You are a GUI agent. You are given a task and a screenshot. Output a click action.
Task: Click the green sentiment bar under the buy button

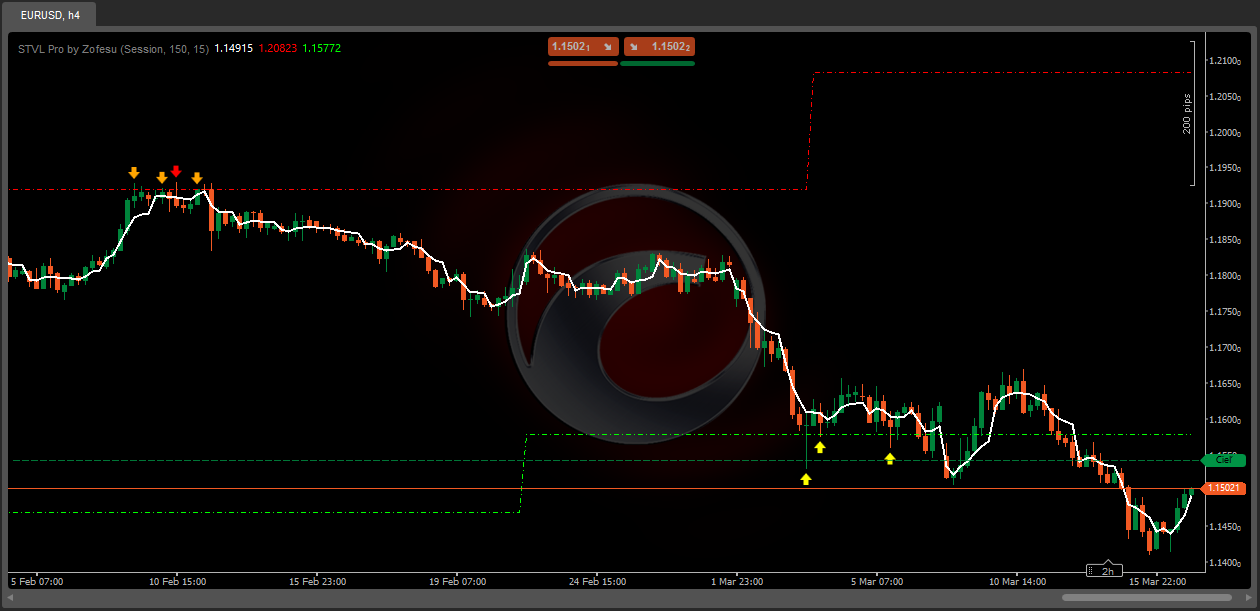click(657, 63)
